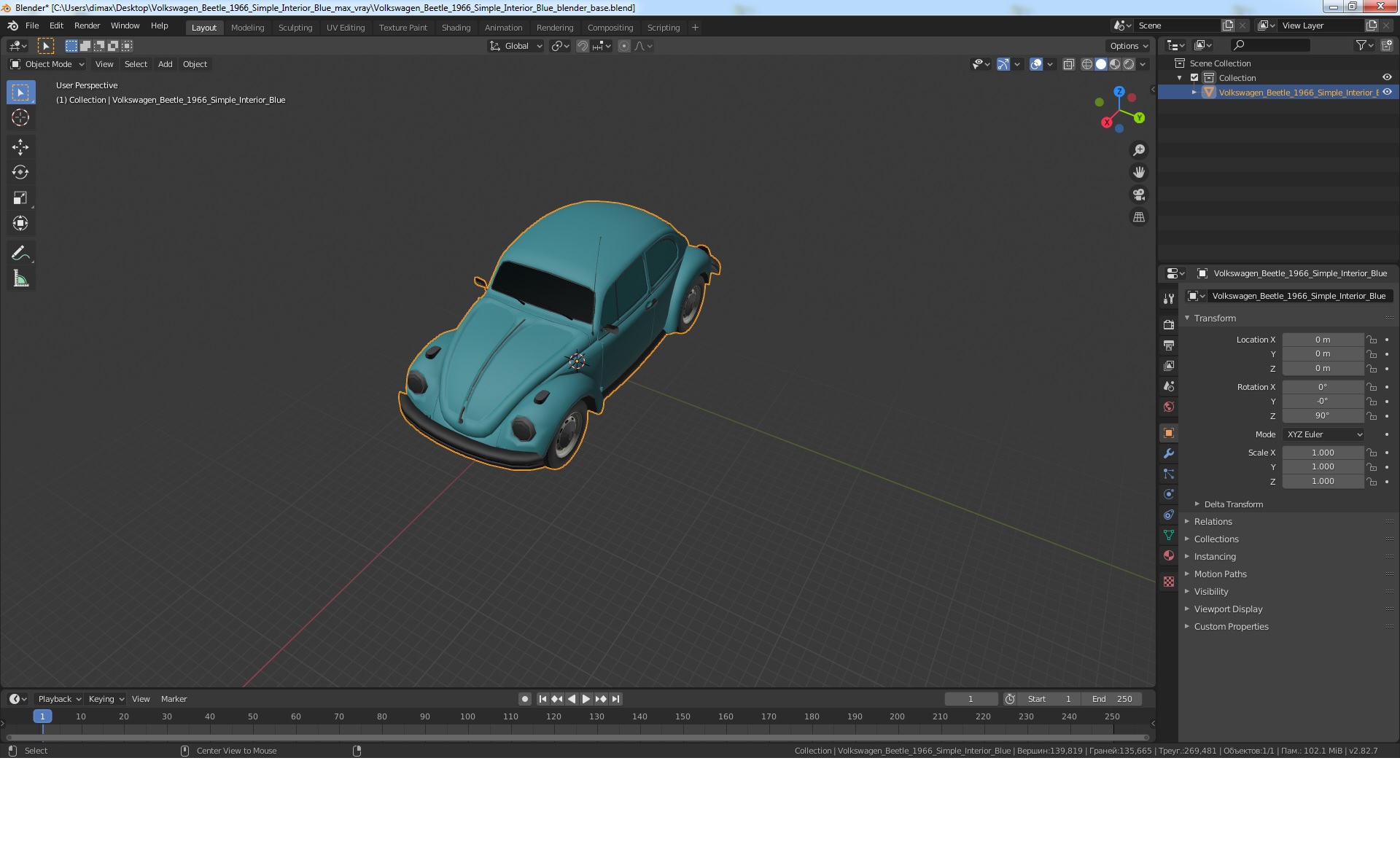The width and height of the screenshot is (1400, 844).
Task: Toggle the Rotation Z lock
Action: tap(1372, 416)
